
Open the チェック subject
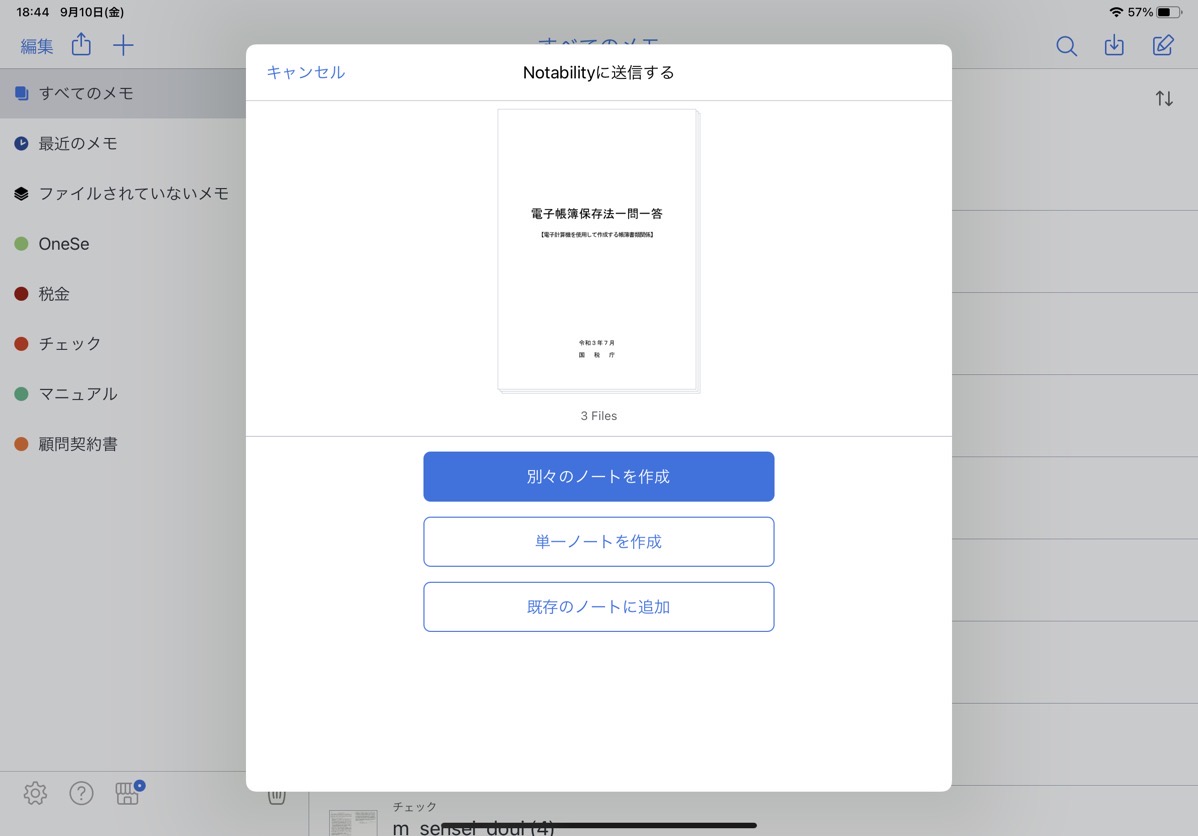[122, 344]
